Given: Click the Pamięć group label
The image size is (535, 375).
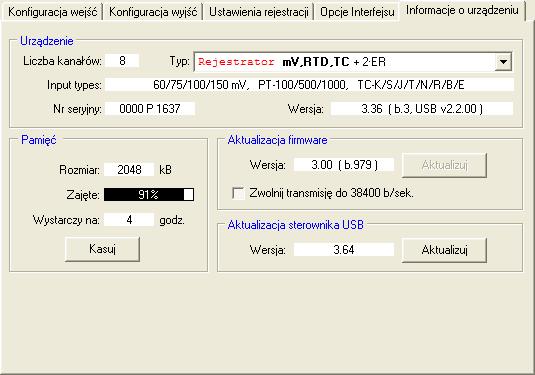Looking at the screenshot, I should [x=39, y=140].
